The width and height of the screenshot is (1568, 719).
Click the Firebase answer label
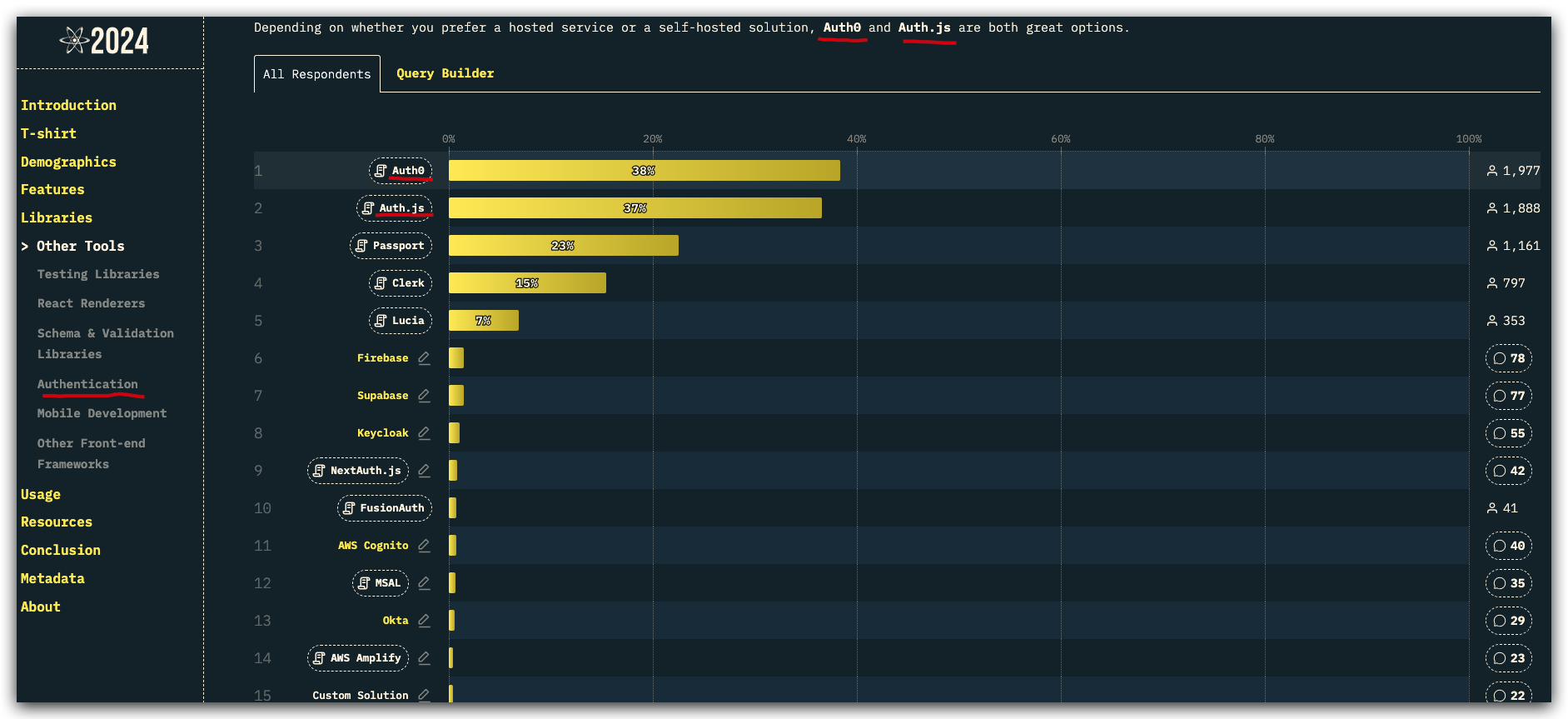coord(383,358)
